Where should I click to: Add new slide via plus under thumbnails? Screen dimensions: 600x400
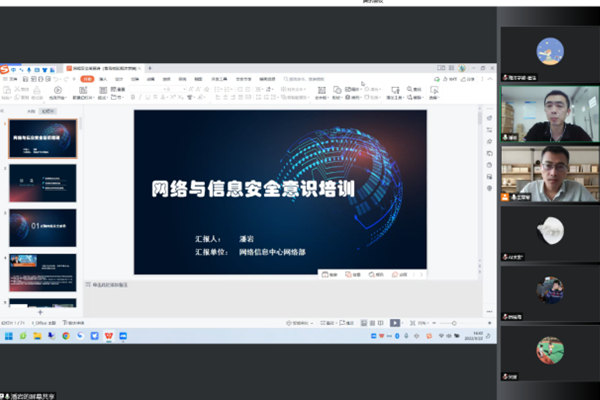[40, 312]
